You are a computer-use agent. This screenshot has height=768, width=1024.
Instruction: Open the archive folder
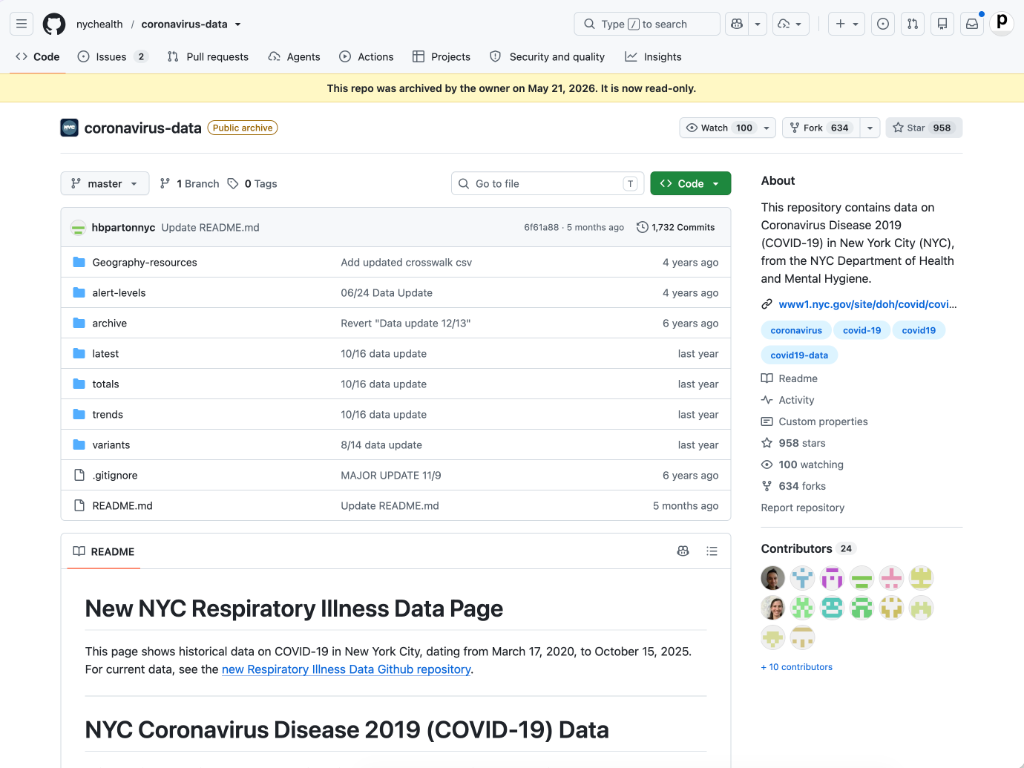(x=109, y=323)
